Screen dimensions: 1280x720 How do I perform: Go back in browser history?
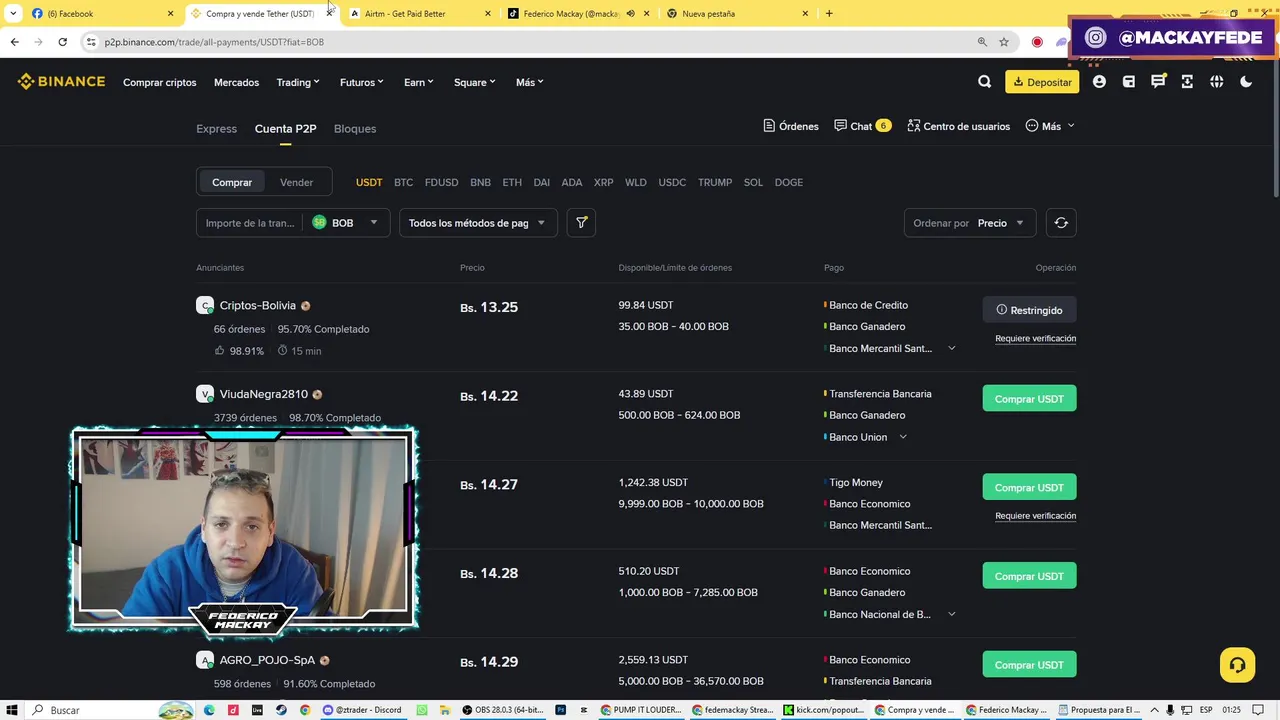[x=14, y=42]
